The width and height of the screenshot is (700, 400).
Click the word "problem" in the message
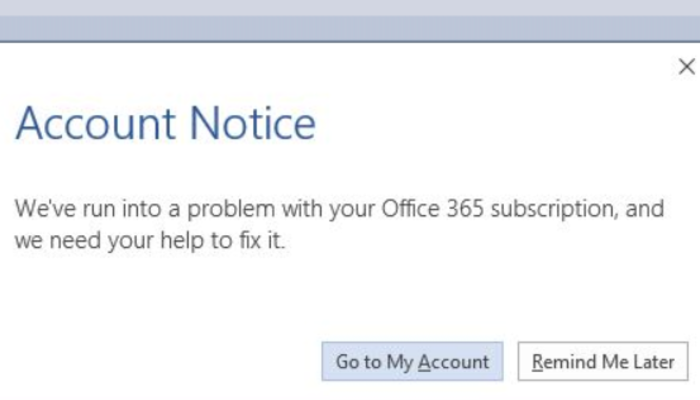pyautogui.click(x=231, y=210)
